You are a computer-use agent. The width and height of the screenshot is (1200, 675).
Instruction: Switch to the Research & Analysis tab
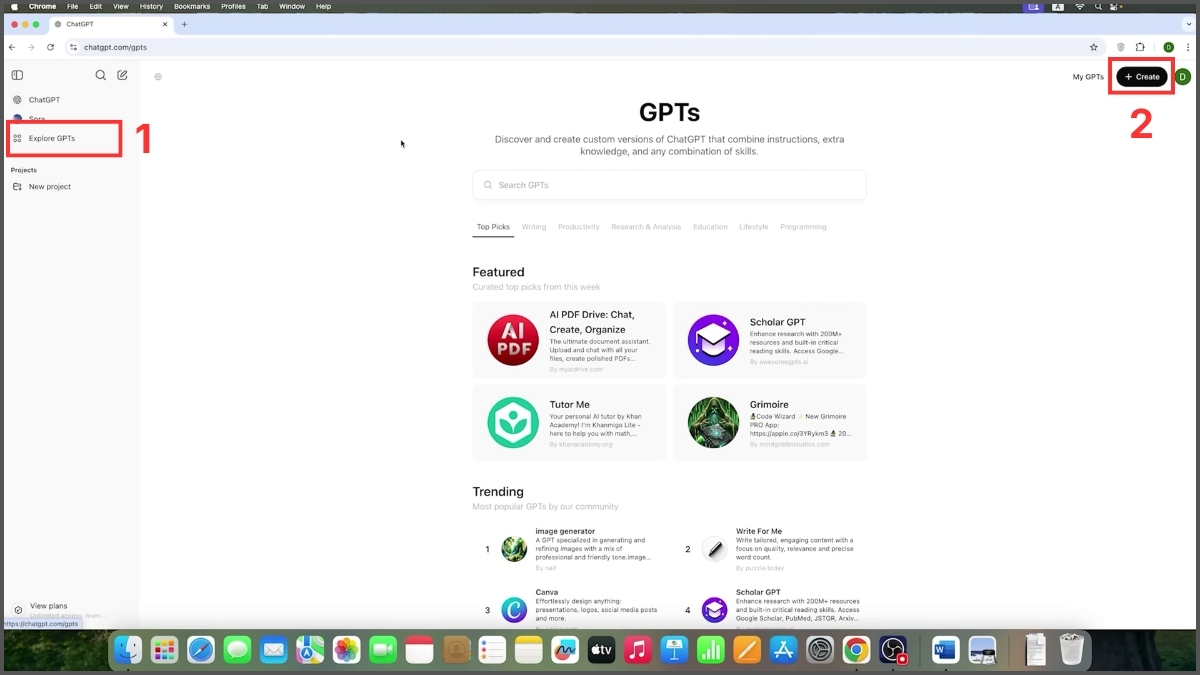tap(646, 227)
